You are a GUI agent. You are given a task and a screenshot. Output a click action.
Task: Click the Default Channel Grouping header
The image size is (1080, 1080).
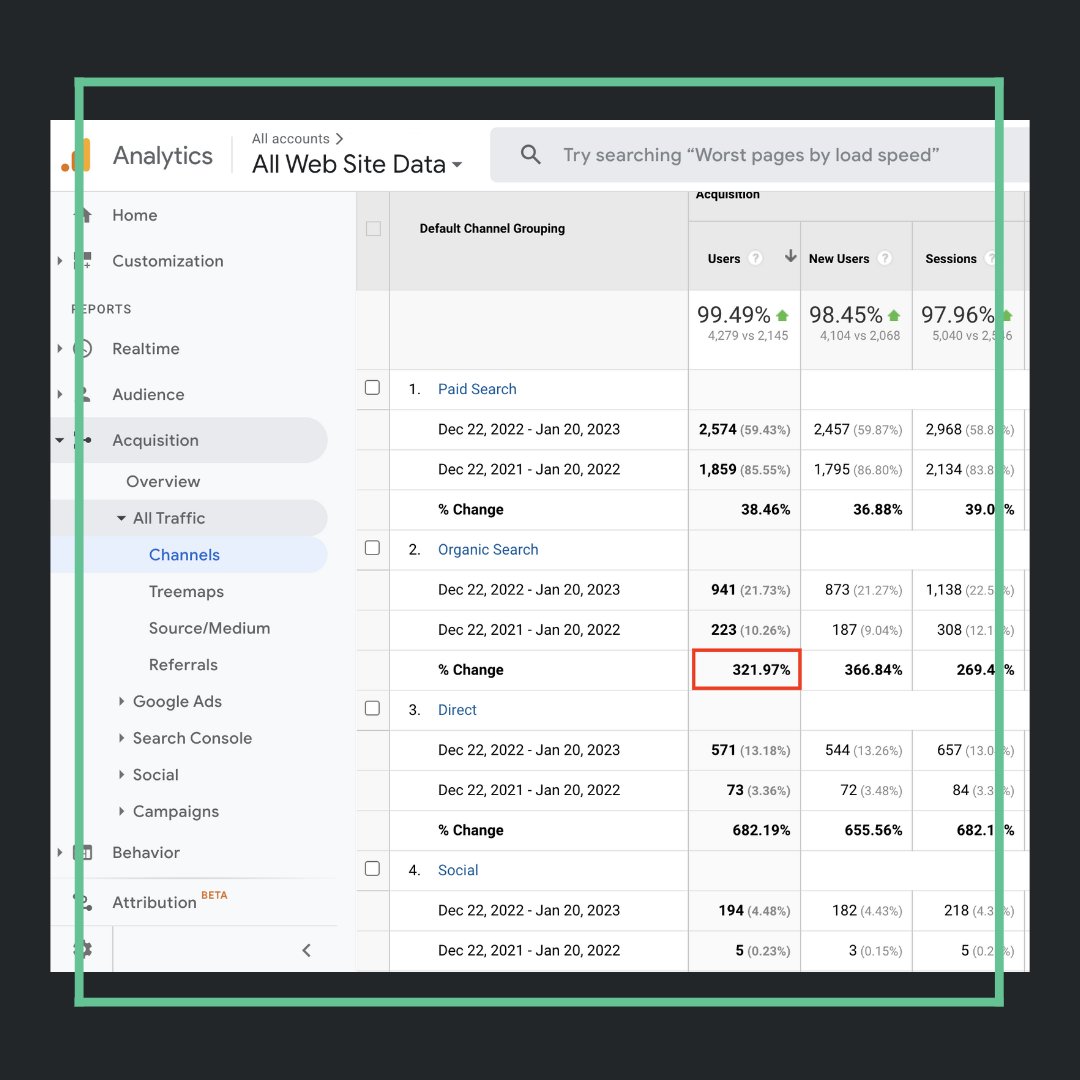tap(492, 229)
